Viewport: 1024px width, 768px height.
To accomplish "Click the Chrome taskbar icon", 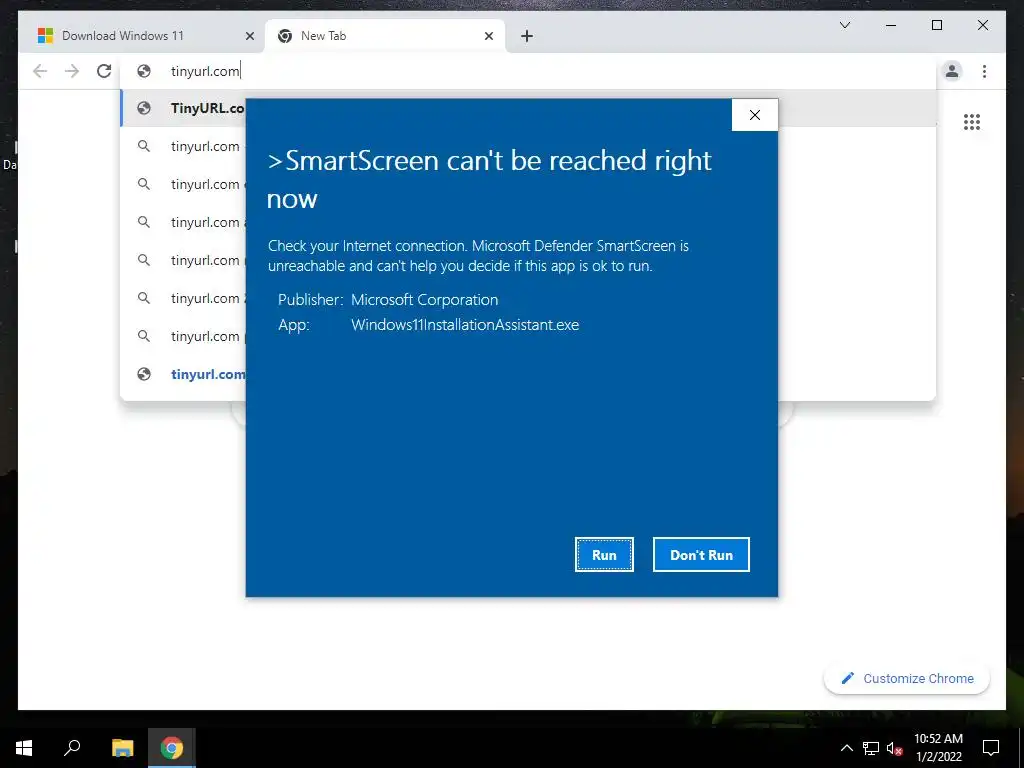I will 172,748.
